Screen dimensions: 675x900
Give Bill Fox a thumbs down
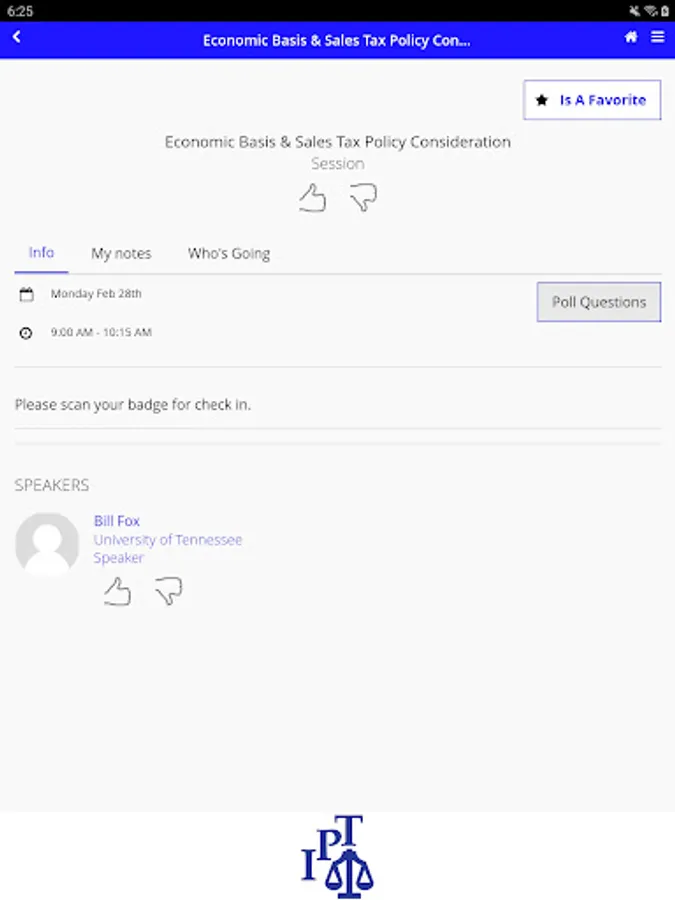pos(168,592)
